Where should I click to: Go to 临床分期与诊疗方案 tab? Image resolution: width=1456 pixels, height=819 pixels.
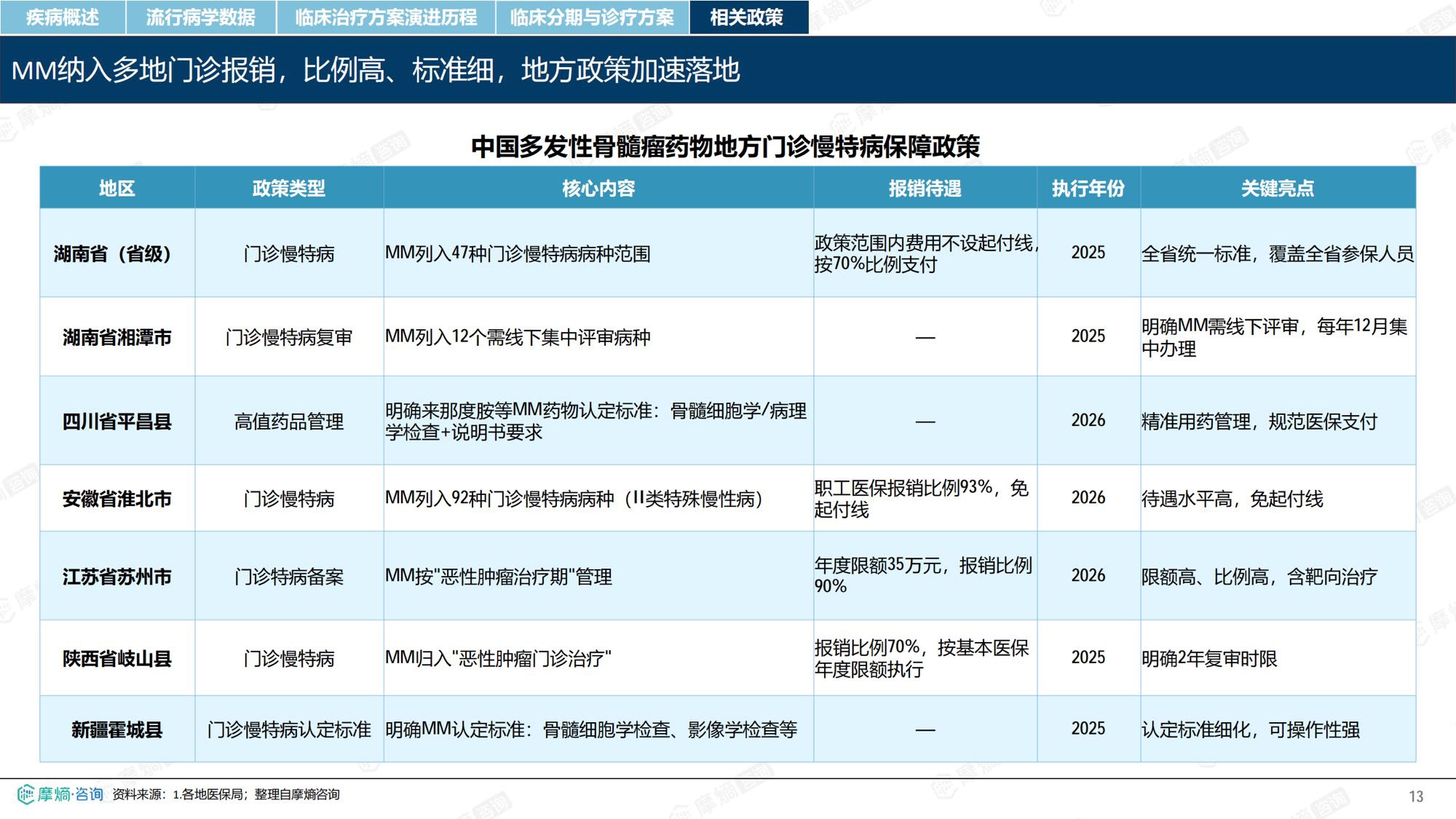pos(592,17)
